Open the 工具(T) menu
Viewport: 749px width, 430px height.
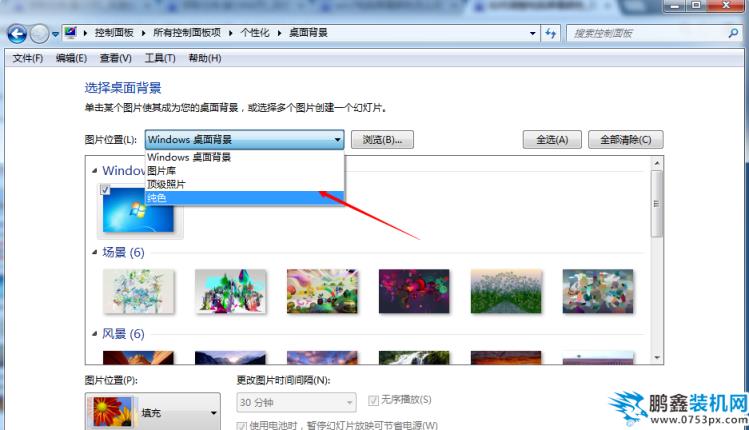click(160, 58)
